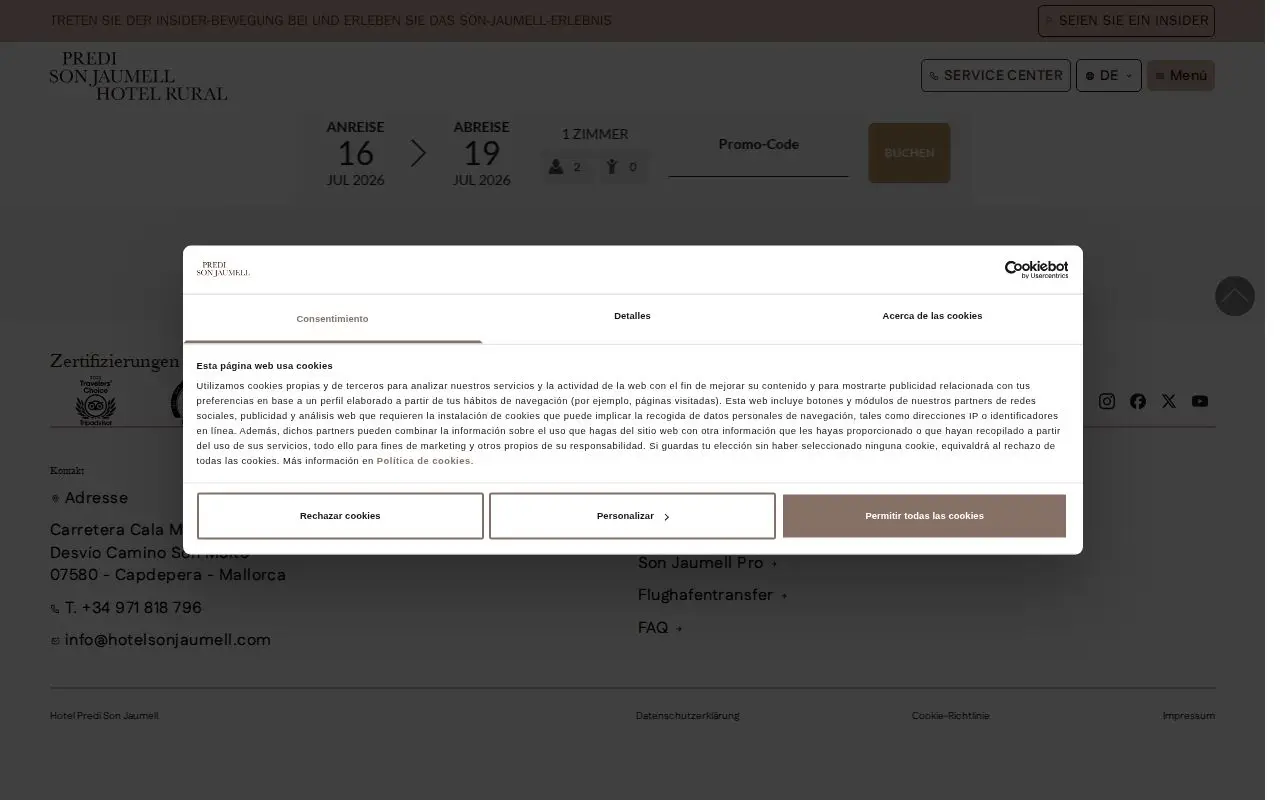Open the Flughafentransfer link
1280x800 pixels.
point(712,595)
